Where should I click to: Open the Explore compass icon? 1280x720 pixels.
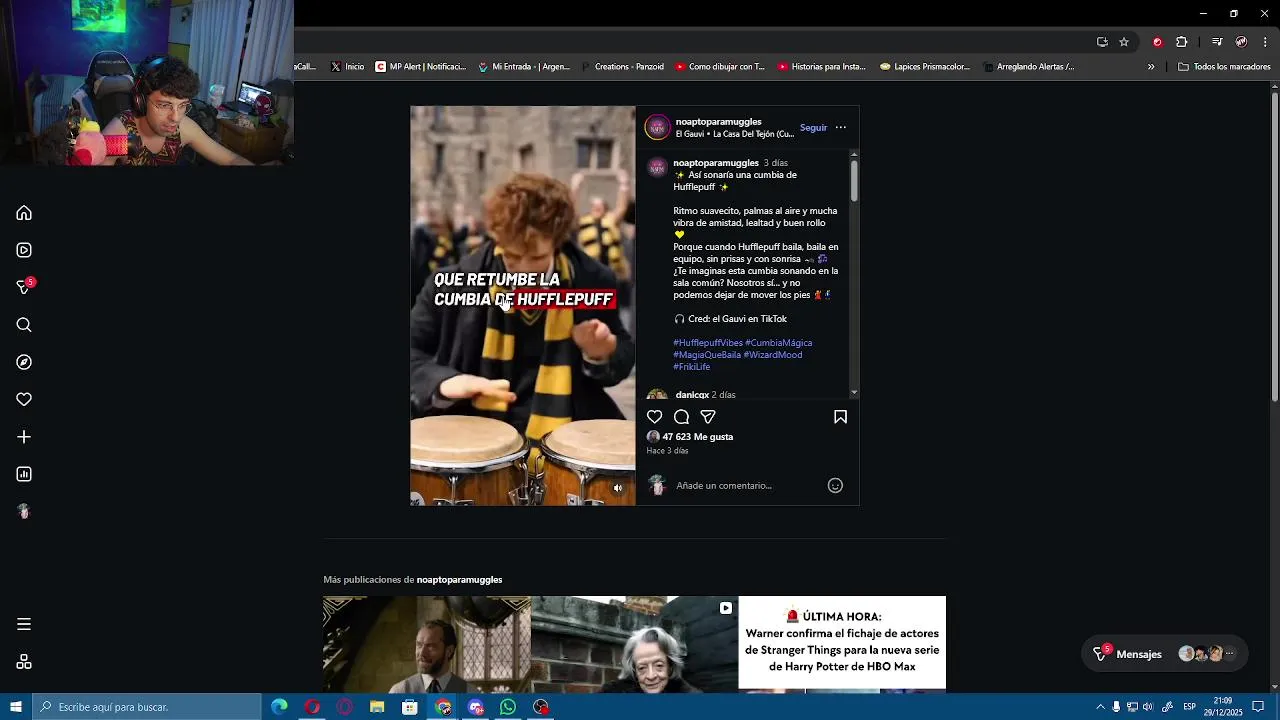click(24, 362)
